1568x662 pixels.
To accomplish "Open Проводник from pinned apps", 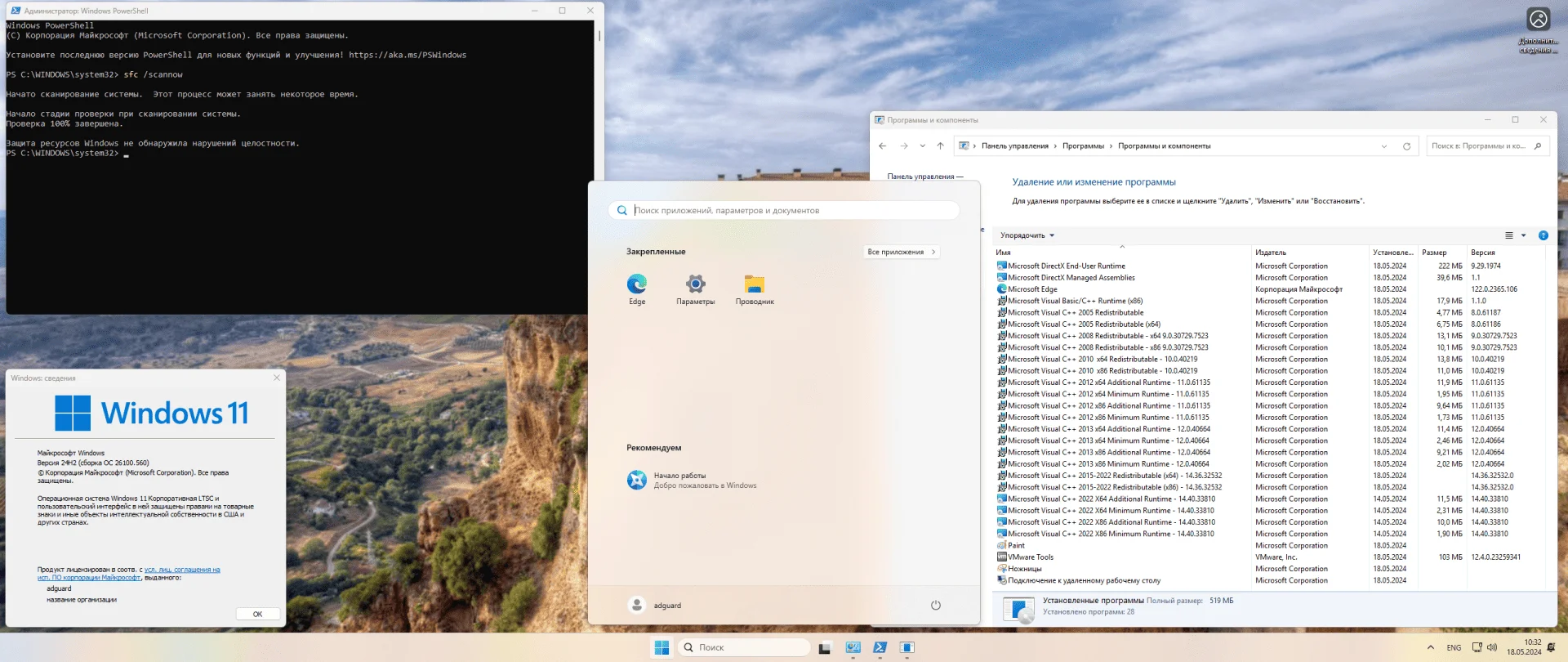I will click(755, 289).
